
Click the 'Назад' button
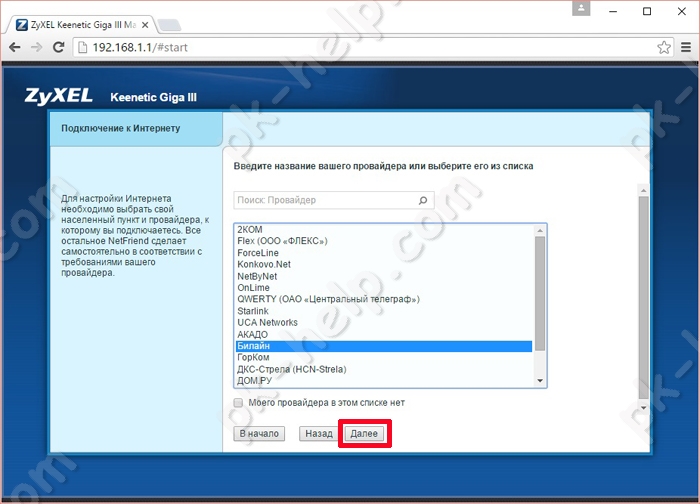[319, 433]
